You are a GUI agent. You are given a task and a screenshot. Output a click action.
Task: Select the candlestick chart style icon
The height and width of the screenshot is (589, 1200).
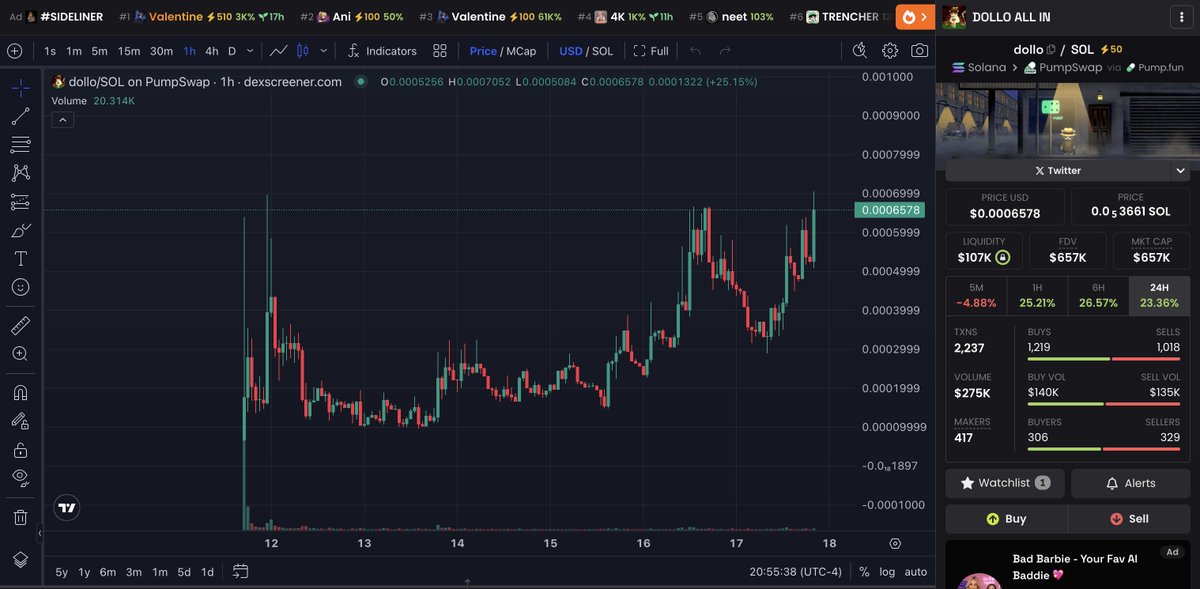tap(303, 51)
